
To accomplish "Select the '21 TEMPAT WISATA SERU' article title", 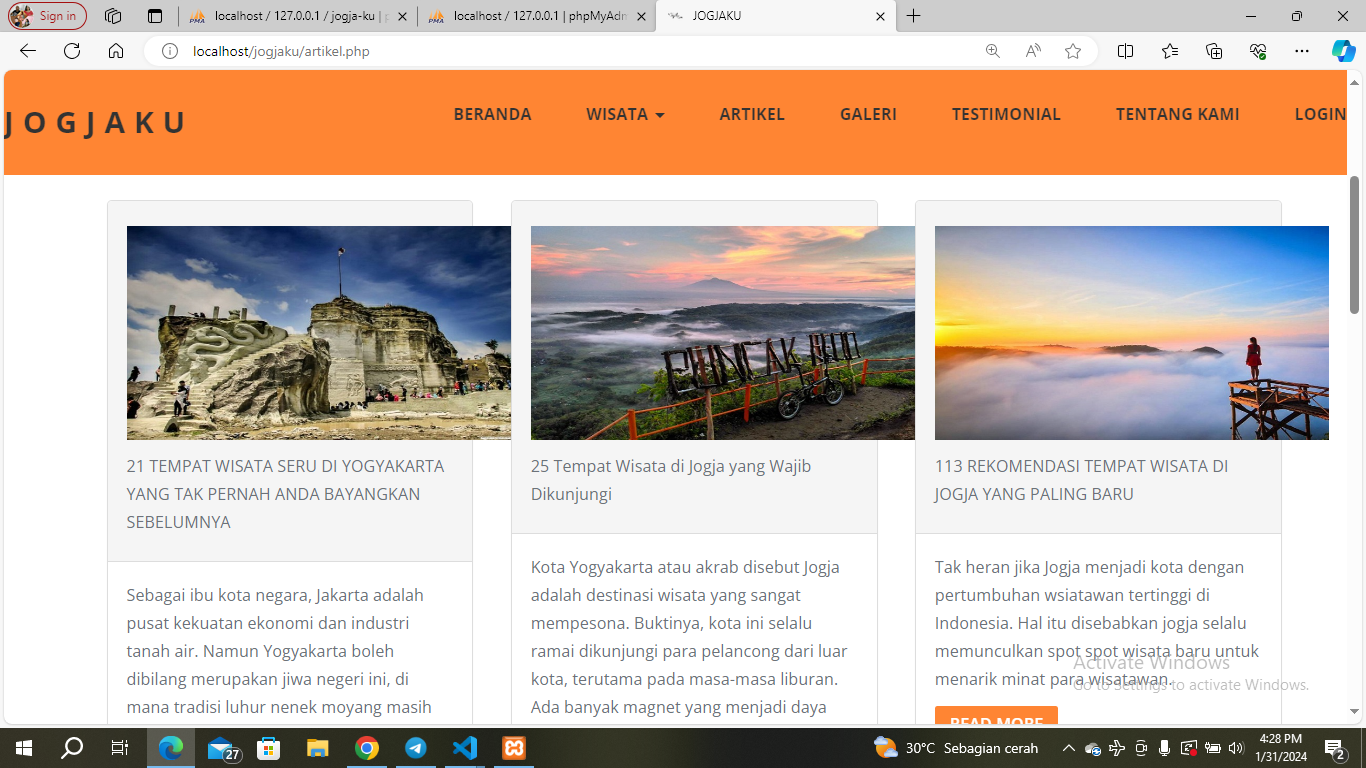I will (285, 494).
